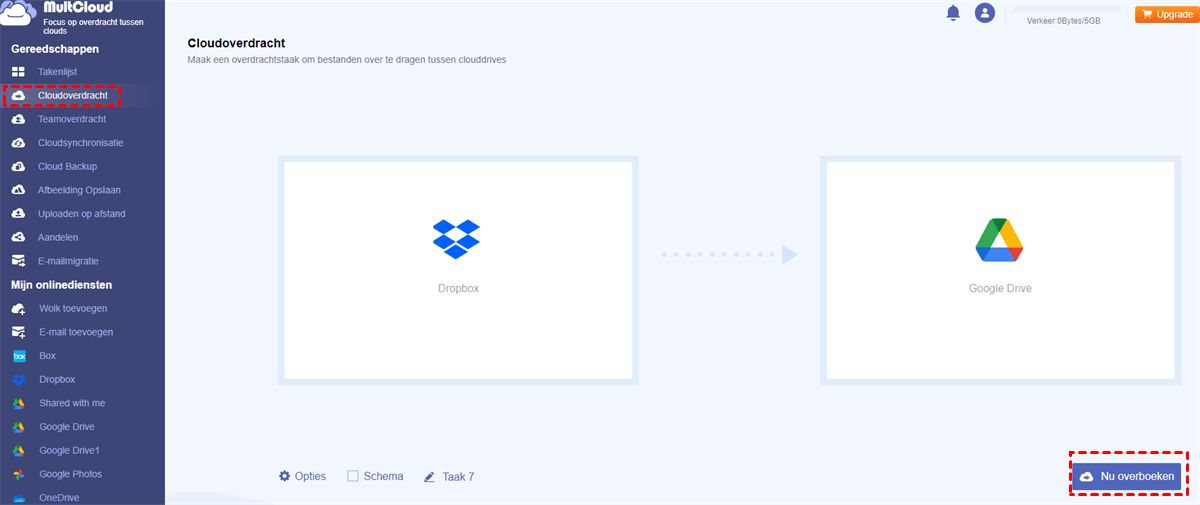The image size is (1200, 505).
Task: Select OneDrive in the drive list
Action: pos(59,498)
